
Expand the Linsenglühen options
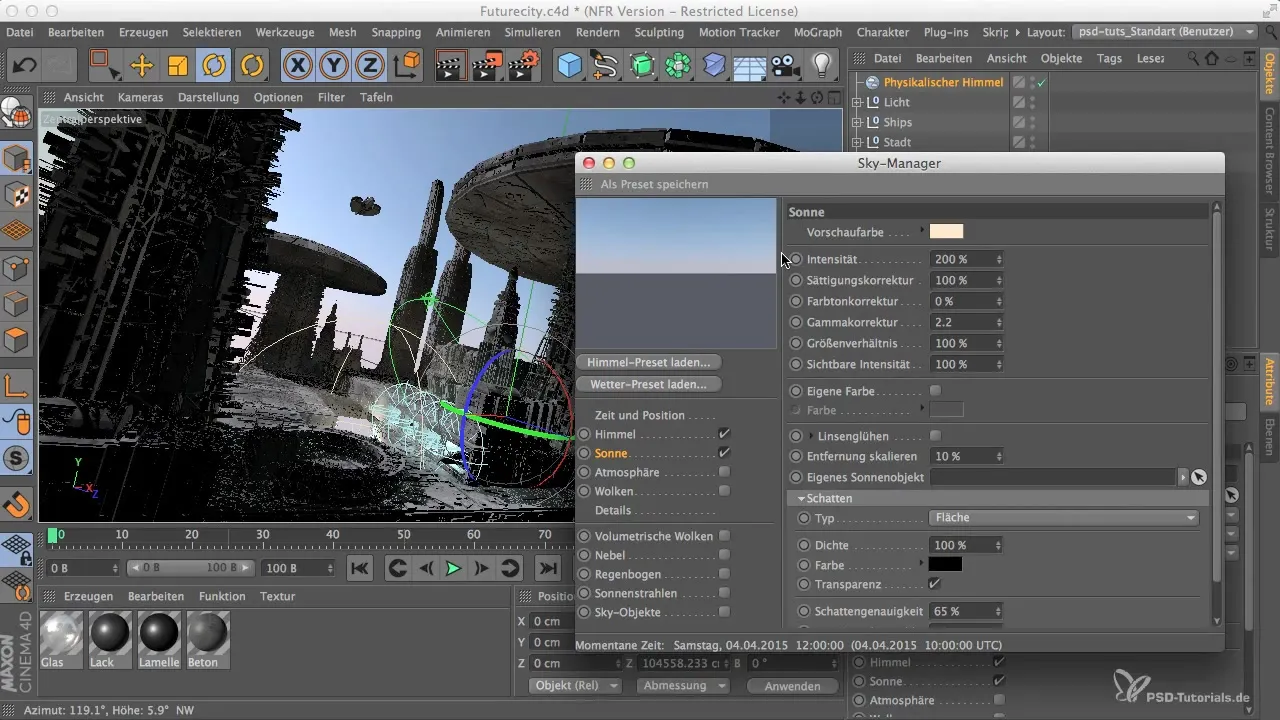pyautogui.click(x=812, y=436)
